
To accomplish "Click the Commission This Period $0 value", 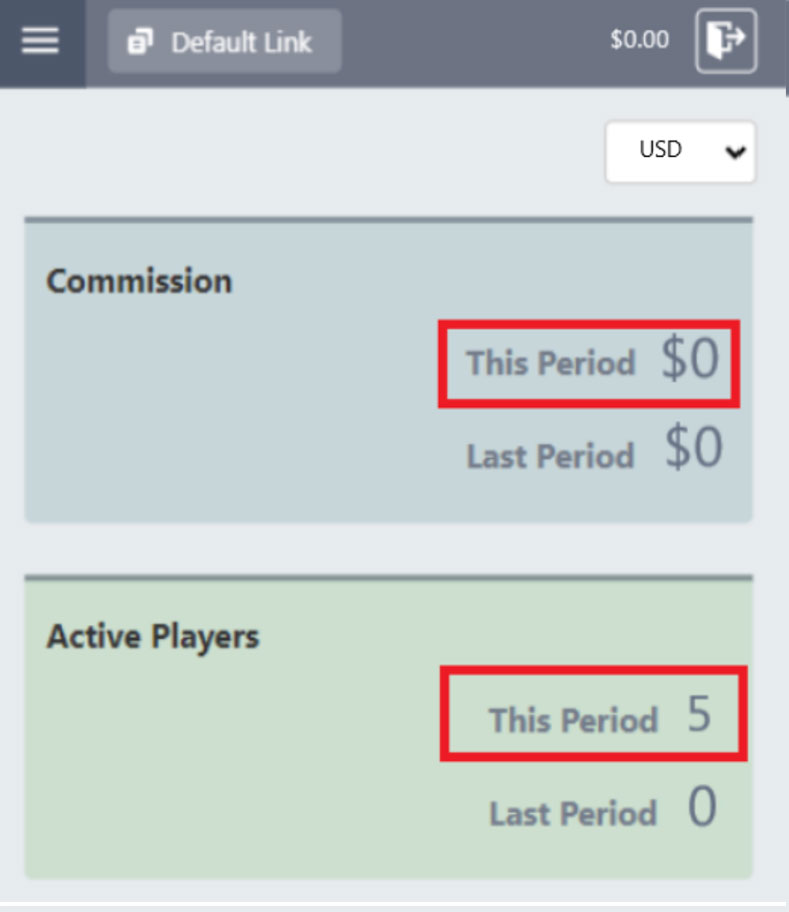I will [x=690, y=360].
